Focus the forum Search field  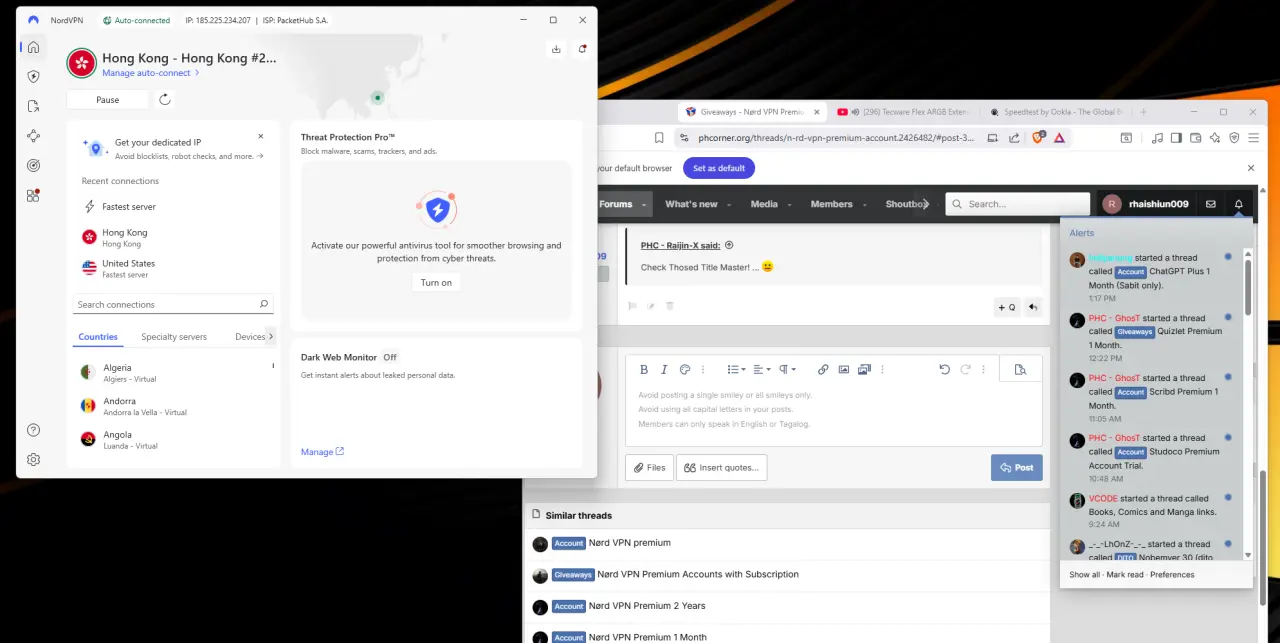pyautogui.click(x=1017, y=204)
